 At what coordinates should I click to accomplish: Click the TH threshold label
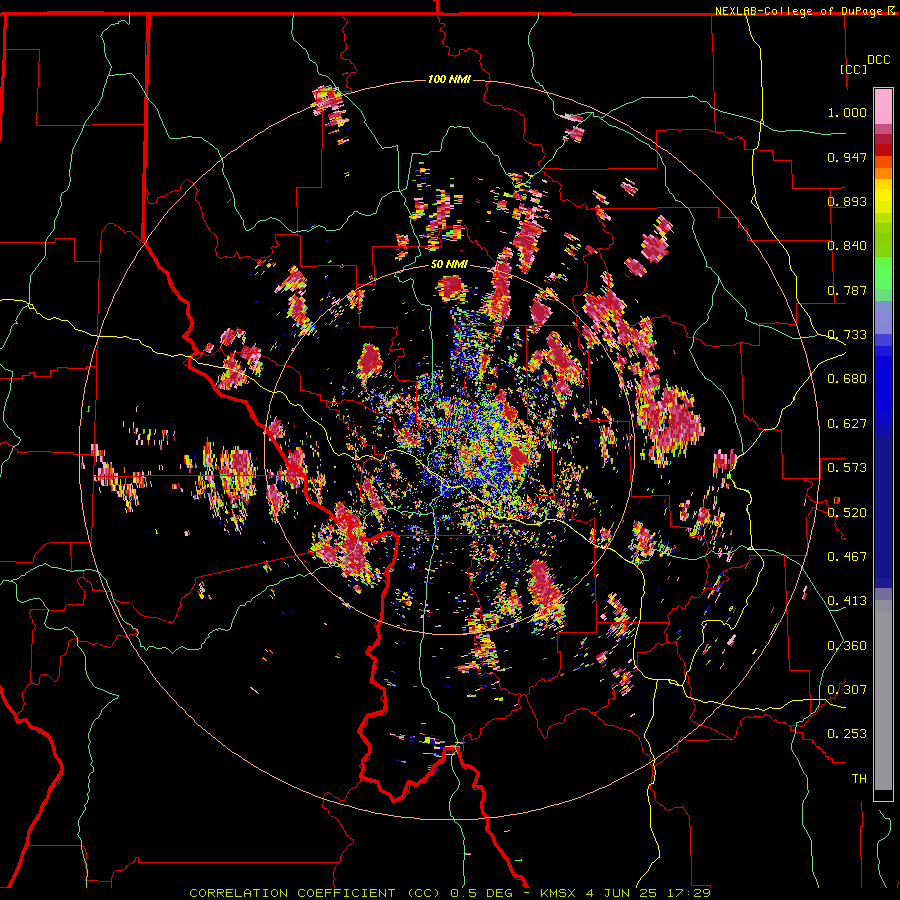coord(859,779)
